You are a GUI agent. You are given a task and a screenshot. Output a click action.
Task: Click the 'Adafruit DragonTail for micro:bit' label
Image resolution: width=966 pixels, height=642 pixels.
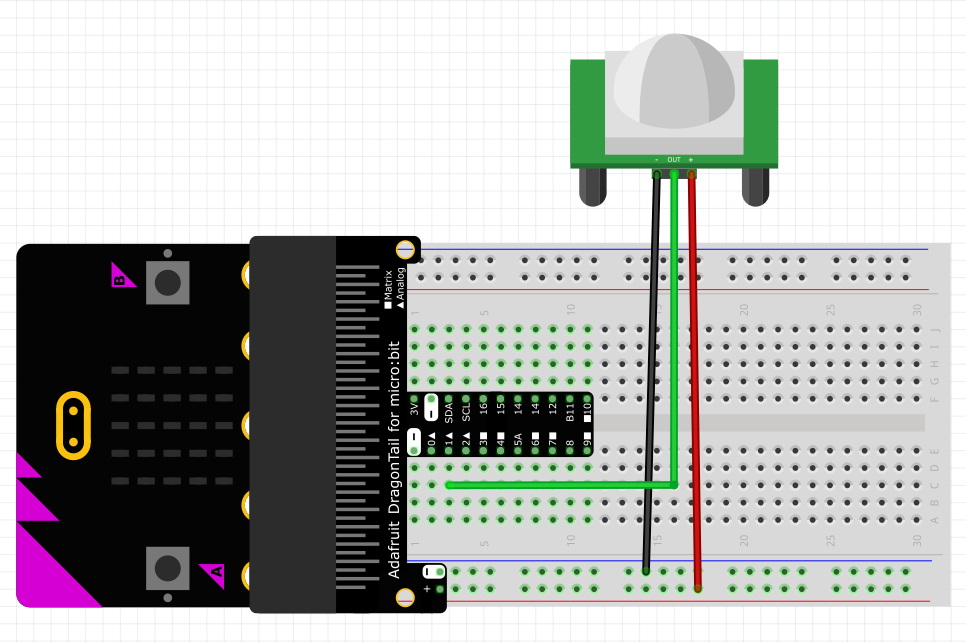coord(394,459)
